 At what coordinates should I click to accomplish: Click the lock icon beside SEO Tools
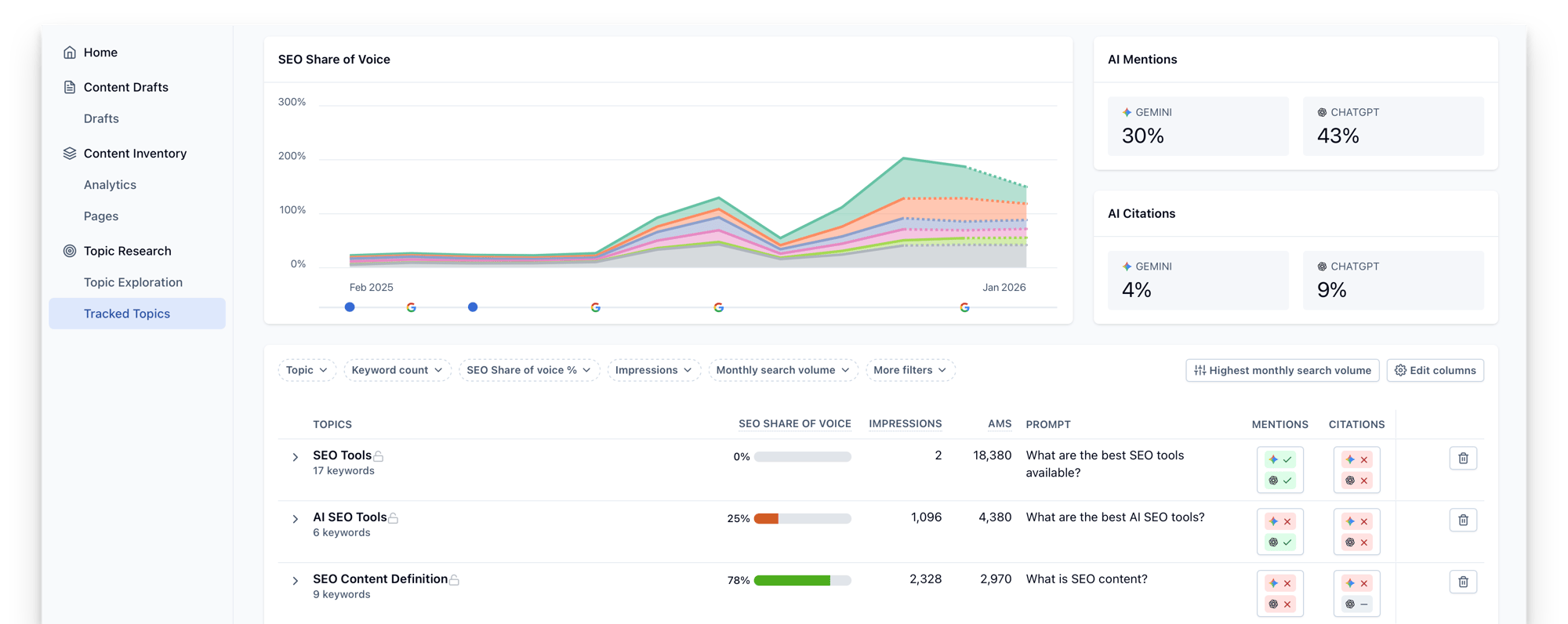(379, 456)
